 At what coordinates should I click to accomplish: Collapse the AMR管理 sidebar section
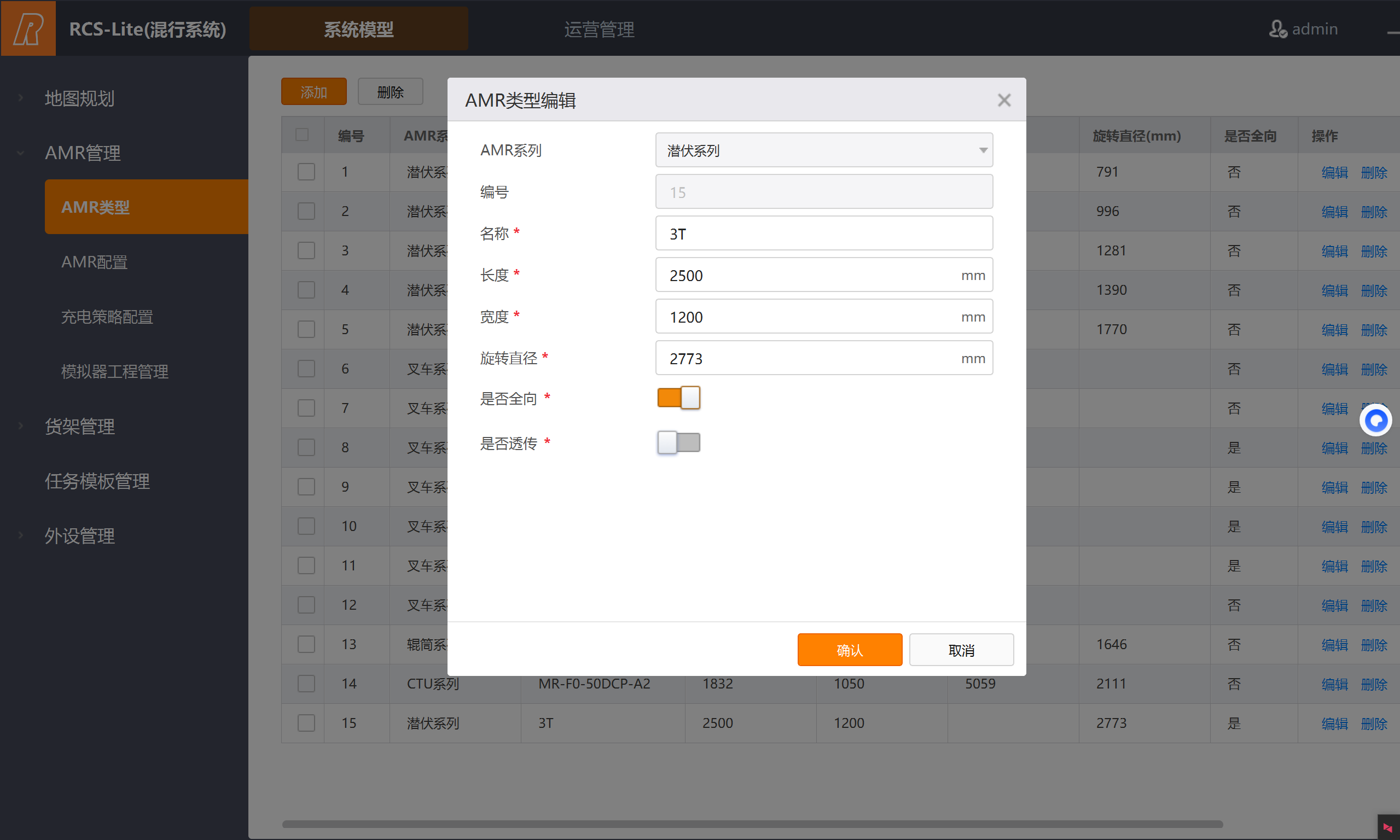click(83, 152)
